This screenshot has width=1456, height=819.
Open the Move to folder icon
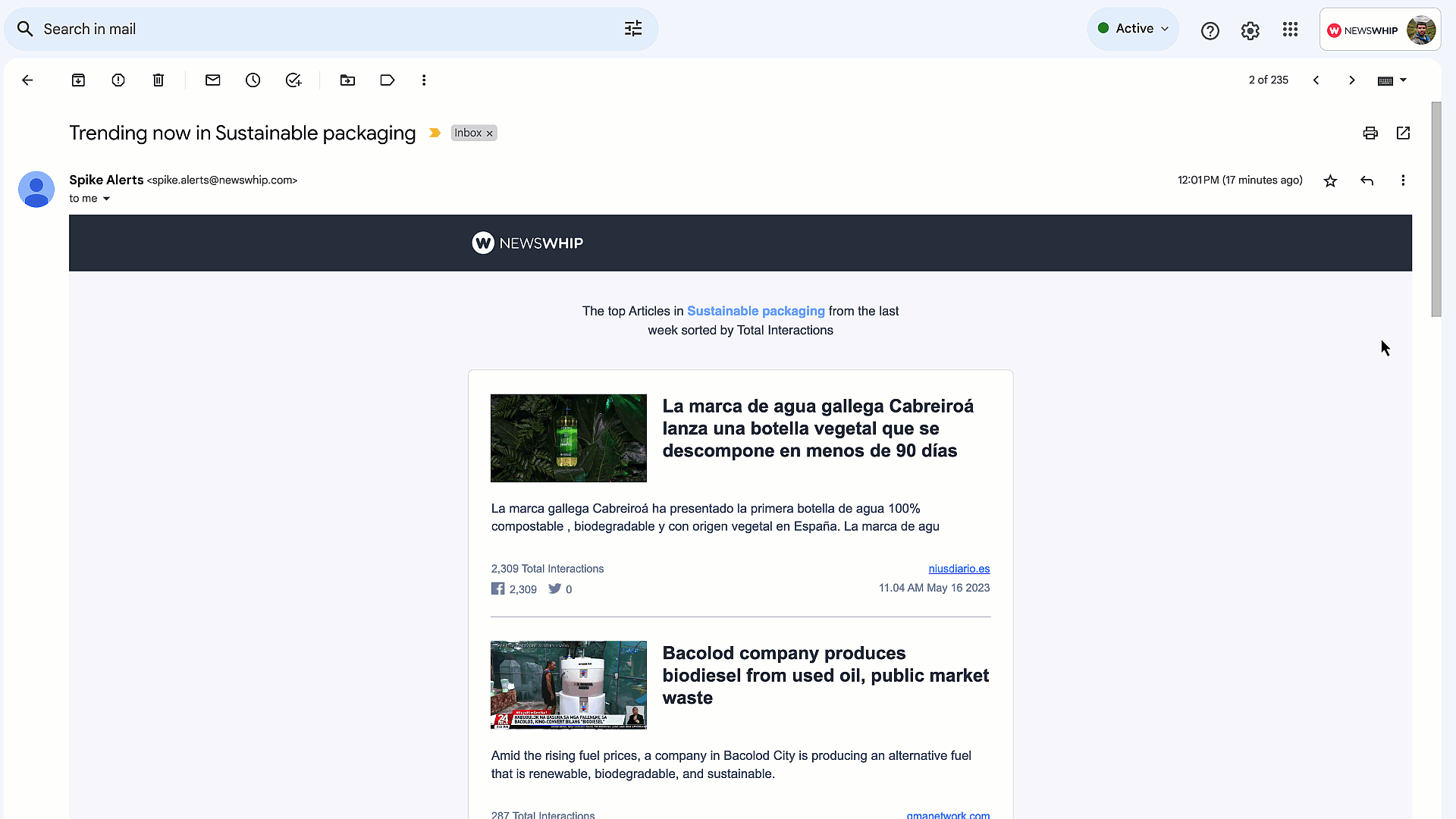pos(347,80)
